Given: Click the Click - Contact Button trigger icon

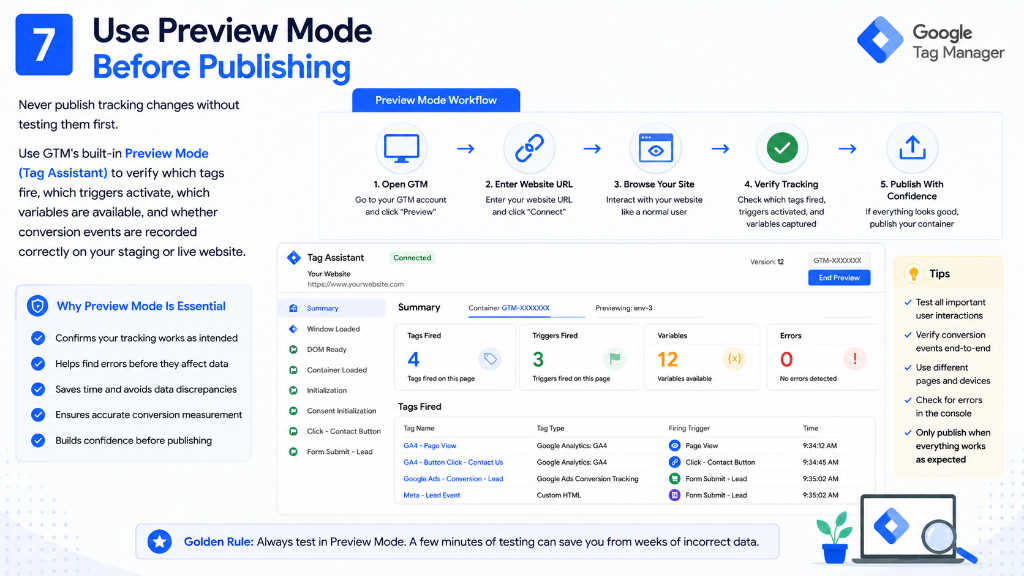Looking at the screenshot, I should (x=675, y=462).
